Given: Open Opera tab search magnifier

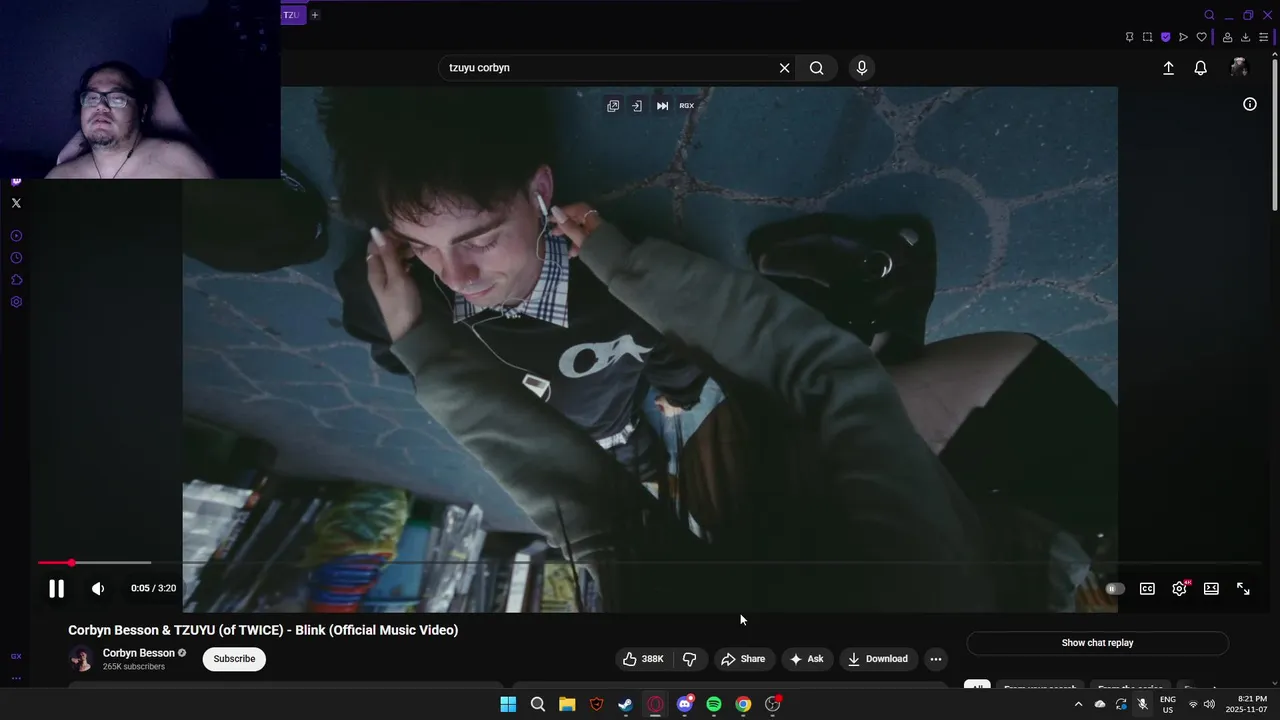Looking at the screenshot, I should click(x=1209, y=15).
